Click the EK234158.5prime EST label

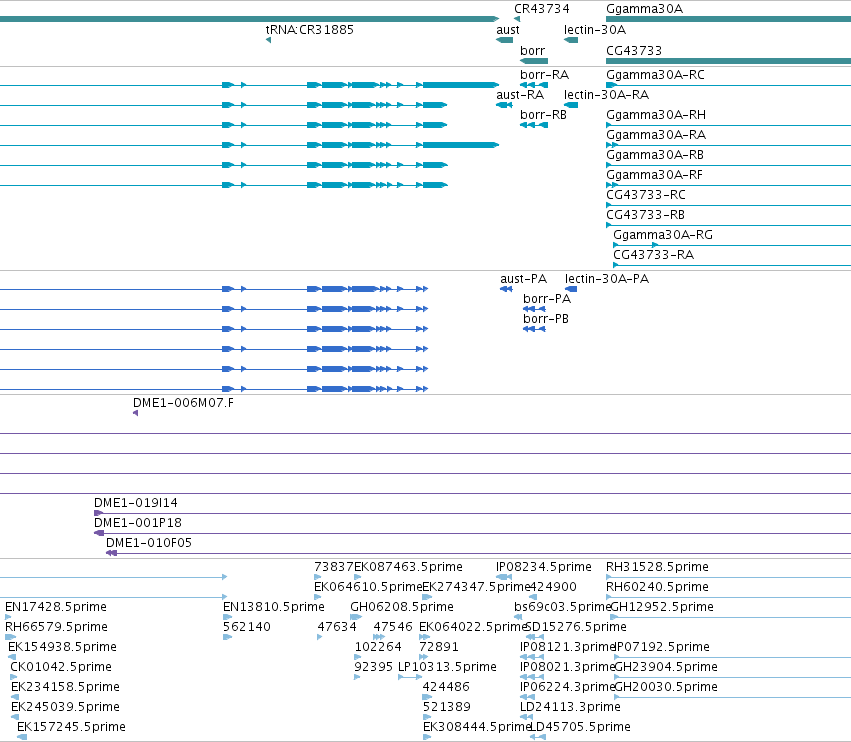pyautogui.click(x=65, y=687)
